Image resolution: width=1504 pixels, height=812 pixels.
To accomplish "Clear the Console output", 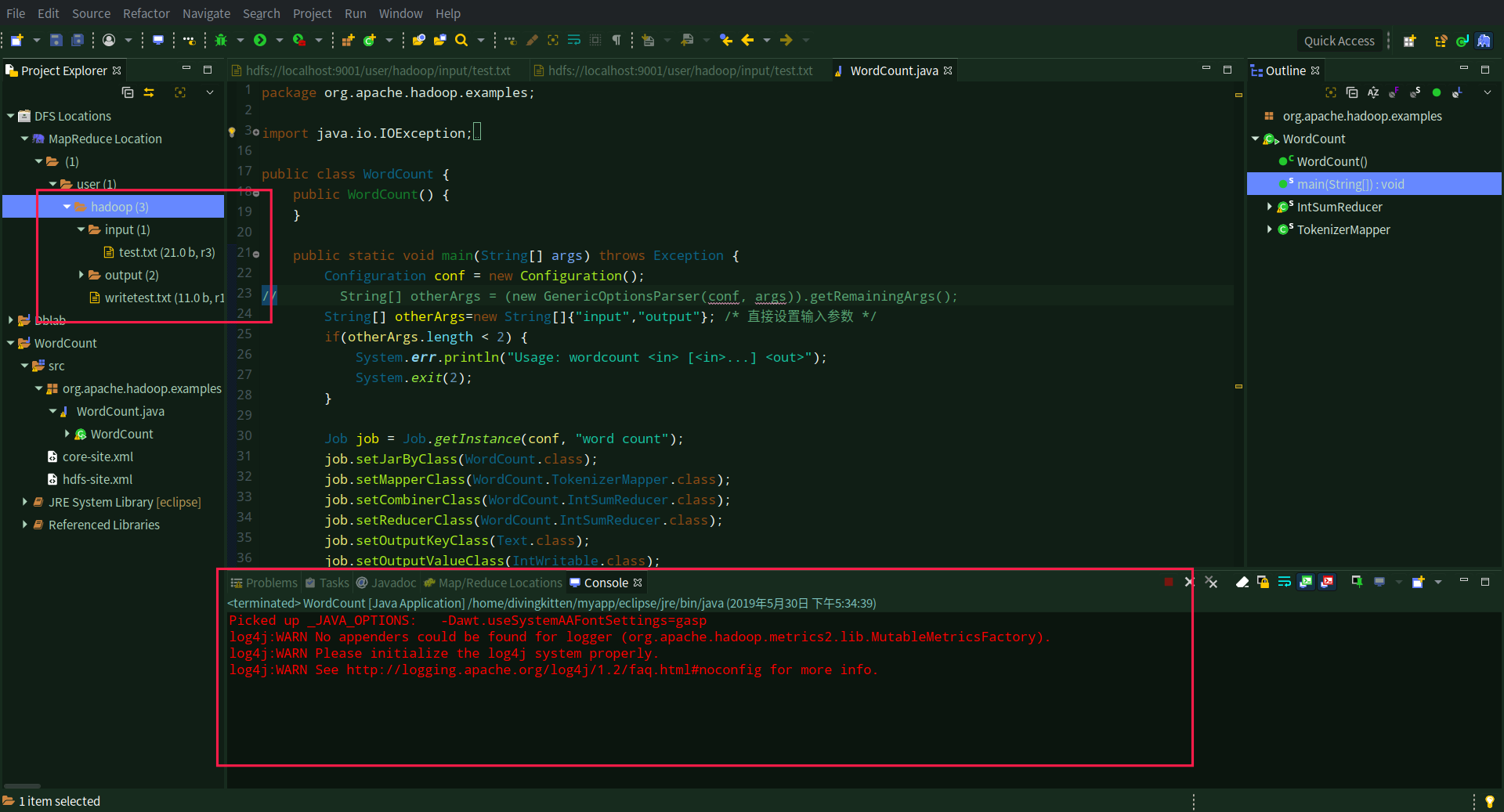I will point(1243,583).
